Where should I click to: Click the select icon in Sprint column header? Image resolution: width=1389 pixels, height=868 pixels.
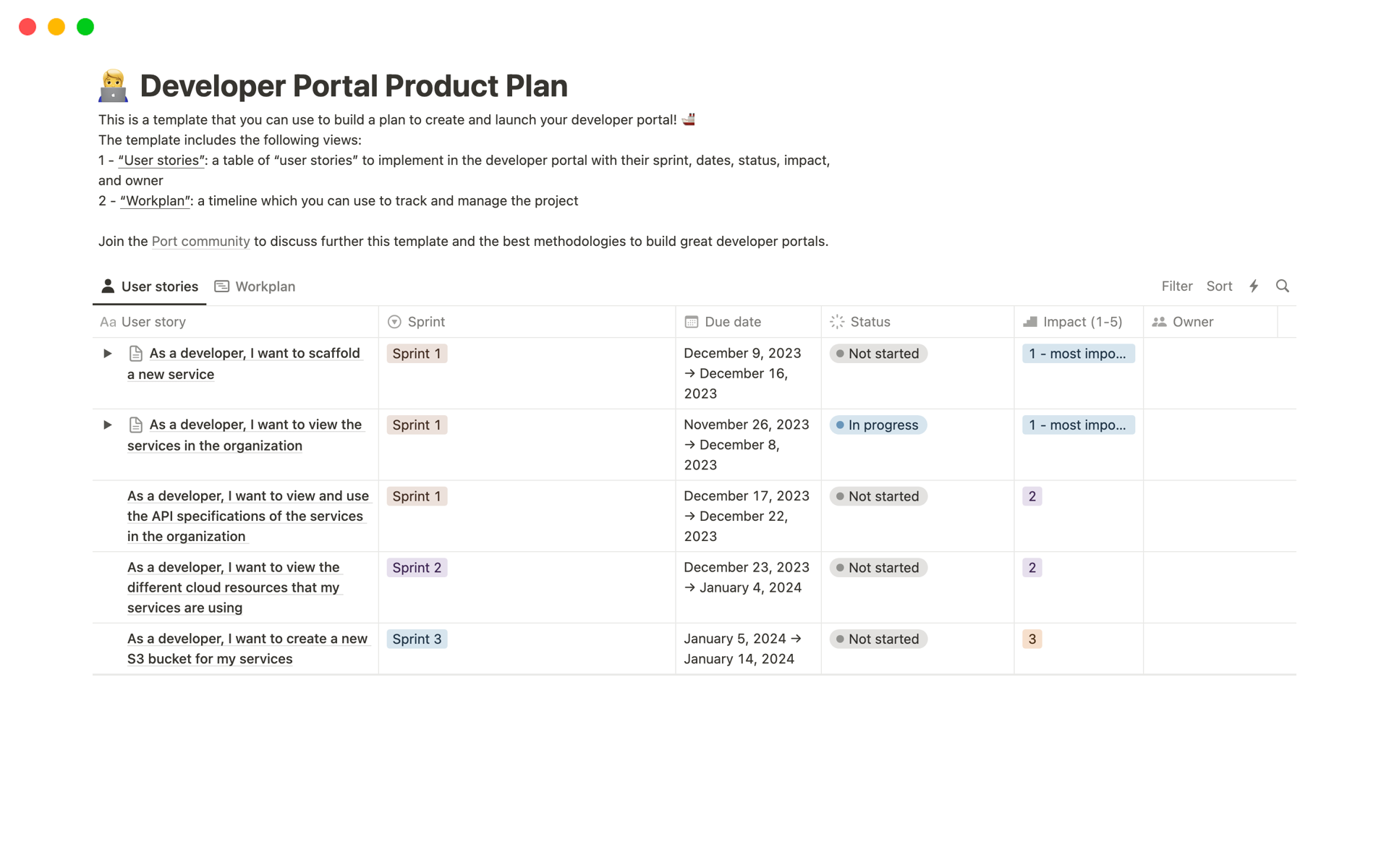coord(394,321)
